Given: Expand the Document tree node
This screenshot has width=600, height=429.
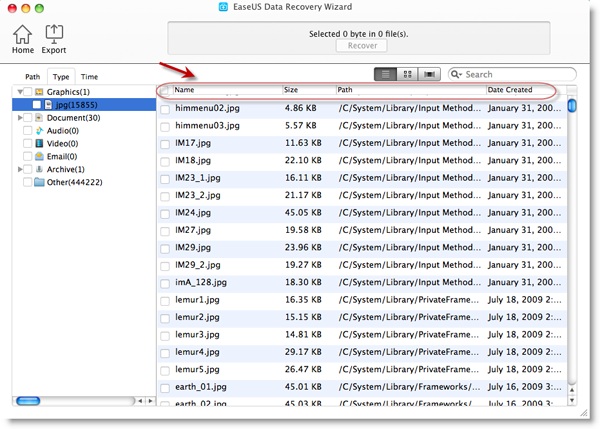Looking at the screenshot, I should click(x=20, y=118).
